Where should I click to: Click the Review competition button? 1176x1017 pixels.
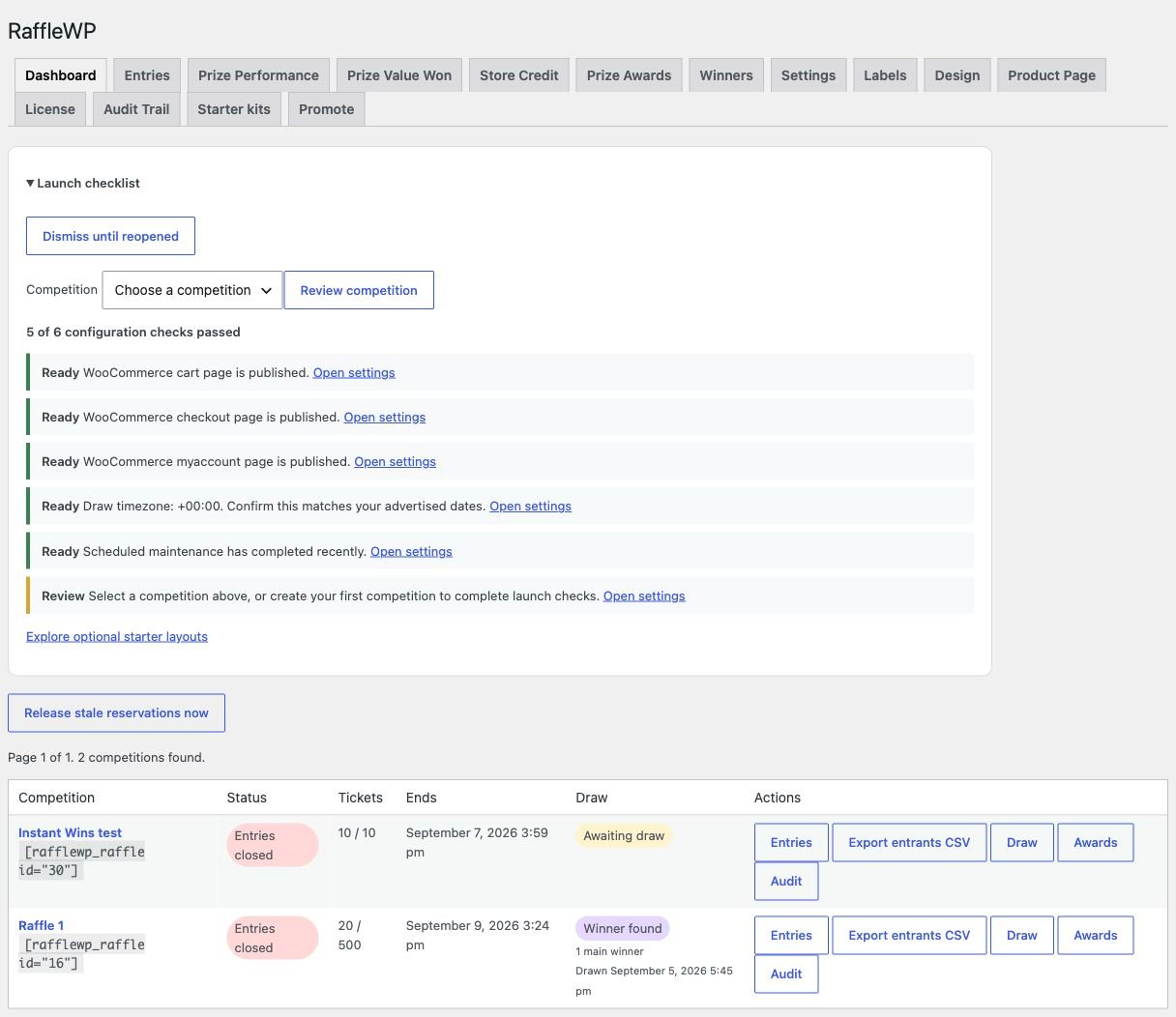[x=359, y=290]
